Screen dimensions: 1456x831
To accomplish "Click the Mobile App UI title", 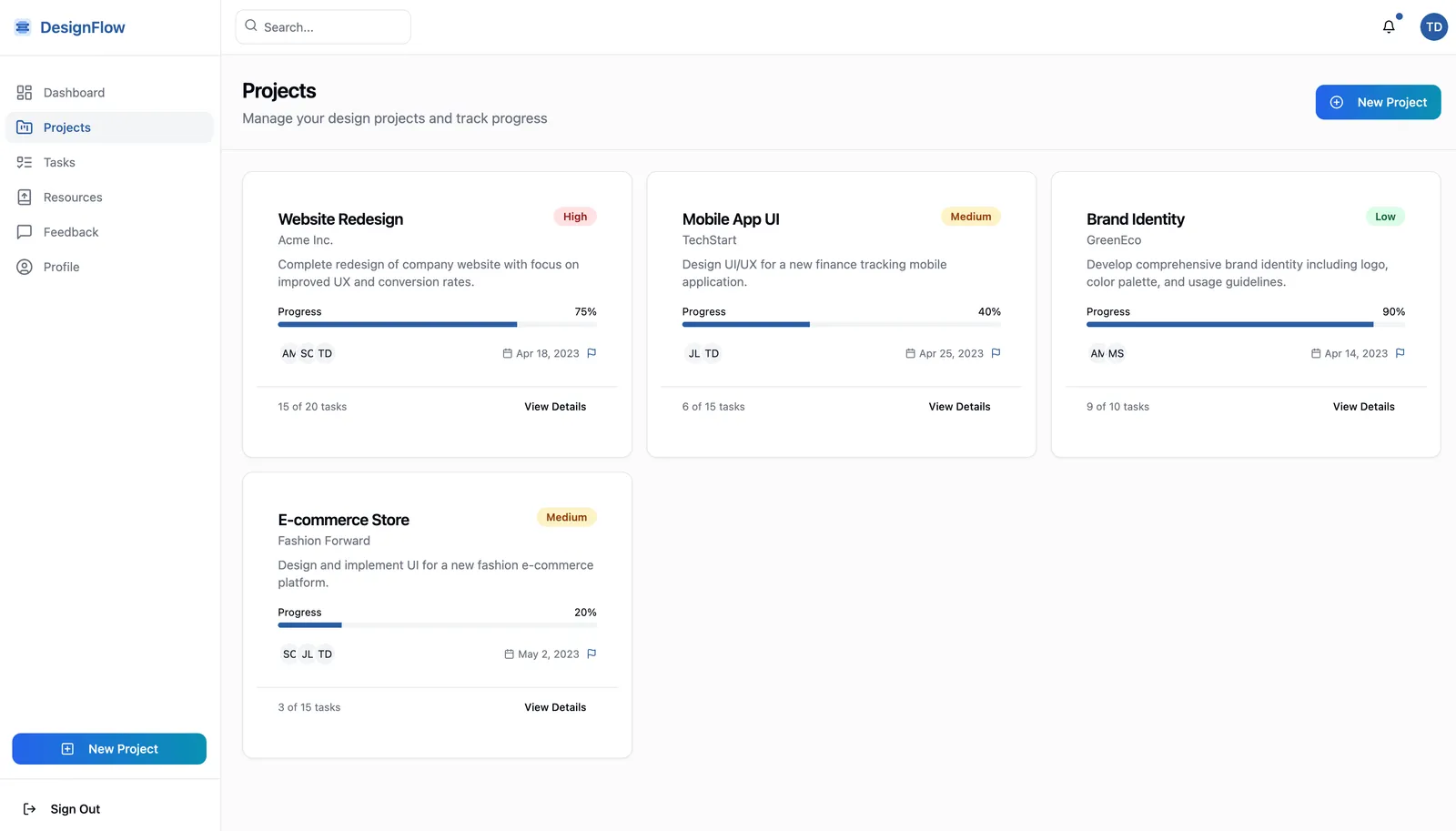I will click(731, 219).
